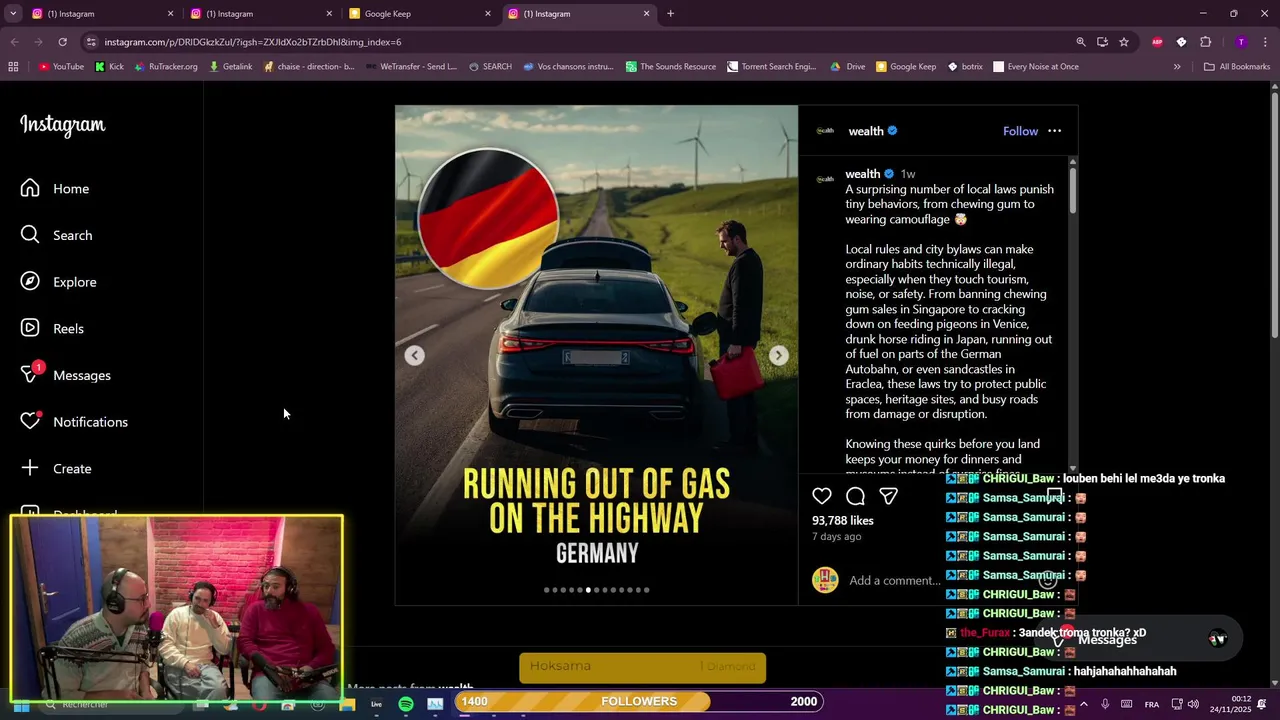
Task: Click wealth avatar in post header
Action: (x=825, y=131)
